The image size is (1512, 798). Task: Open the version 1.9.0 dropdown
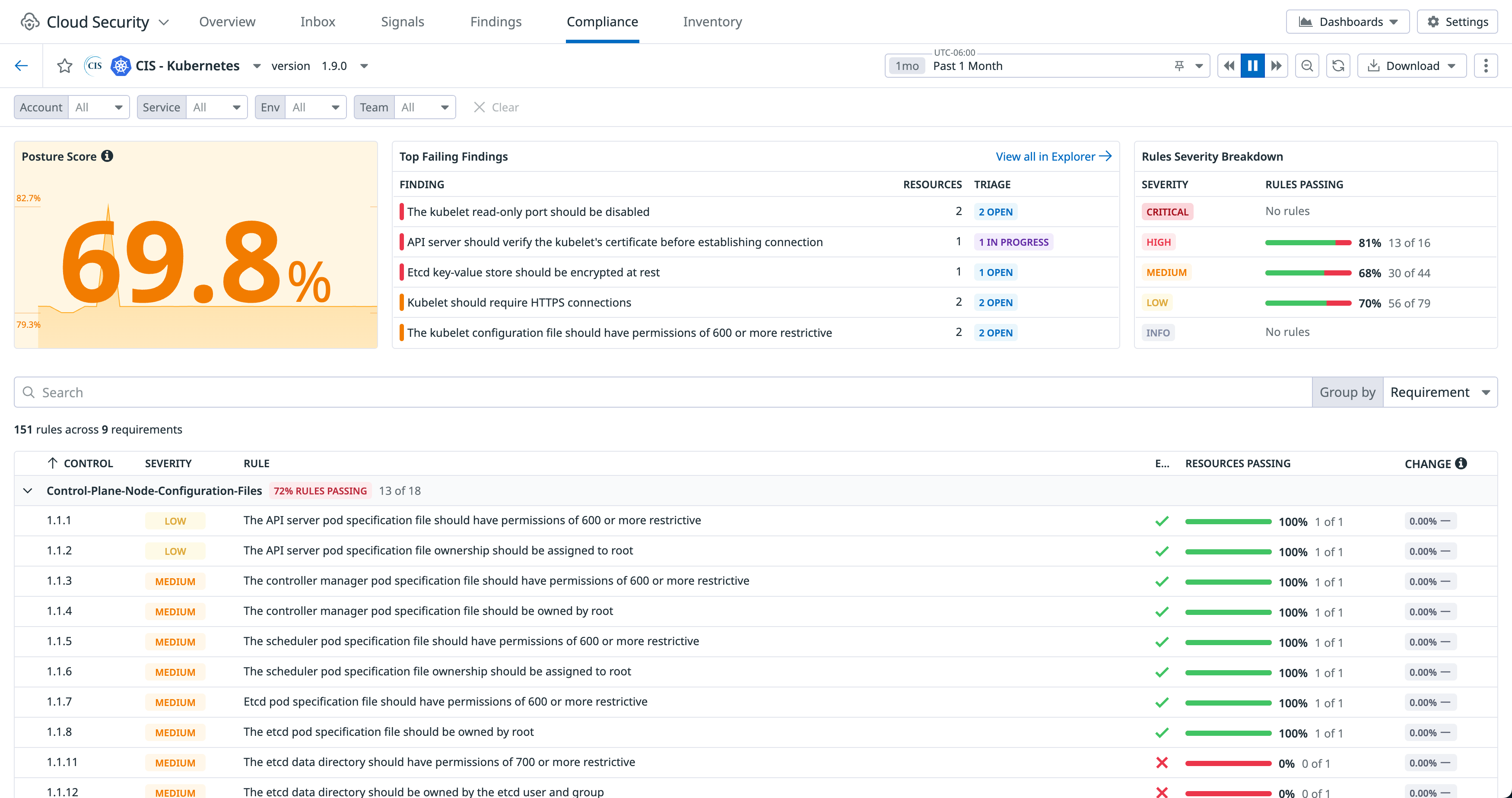[x=364, y=66]
